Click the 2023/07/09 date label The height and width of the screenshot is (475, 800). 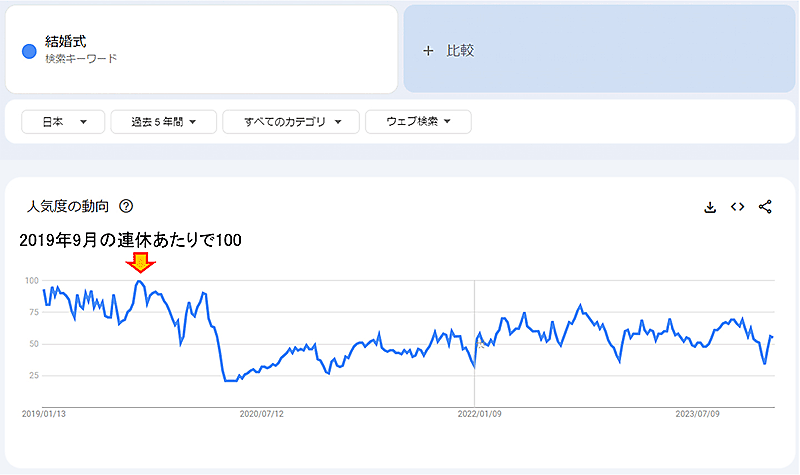696,412
